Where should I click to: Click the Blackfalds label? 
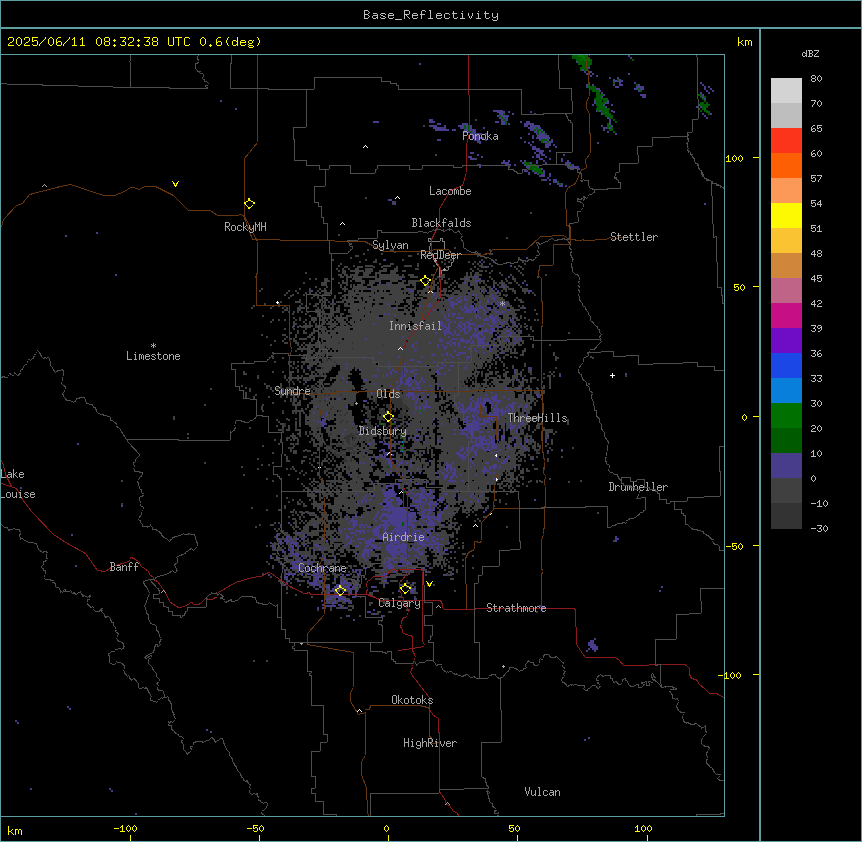[441, 223]
